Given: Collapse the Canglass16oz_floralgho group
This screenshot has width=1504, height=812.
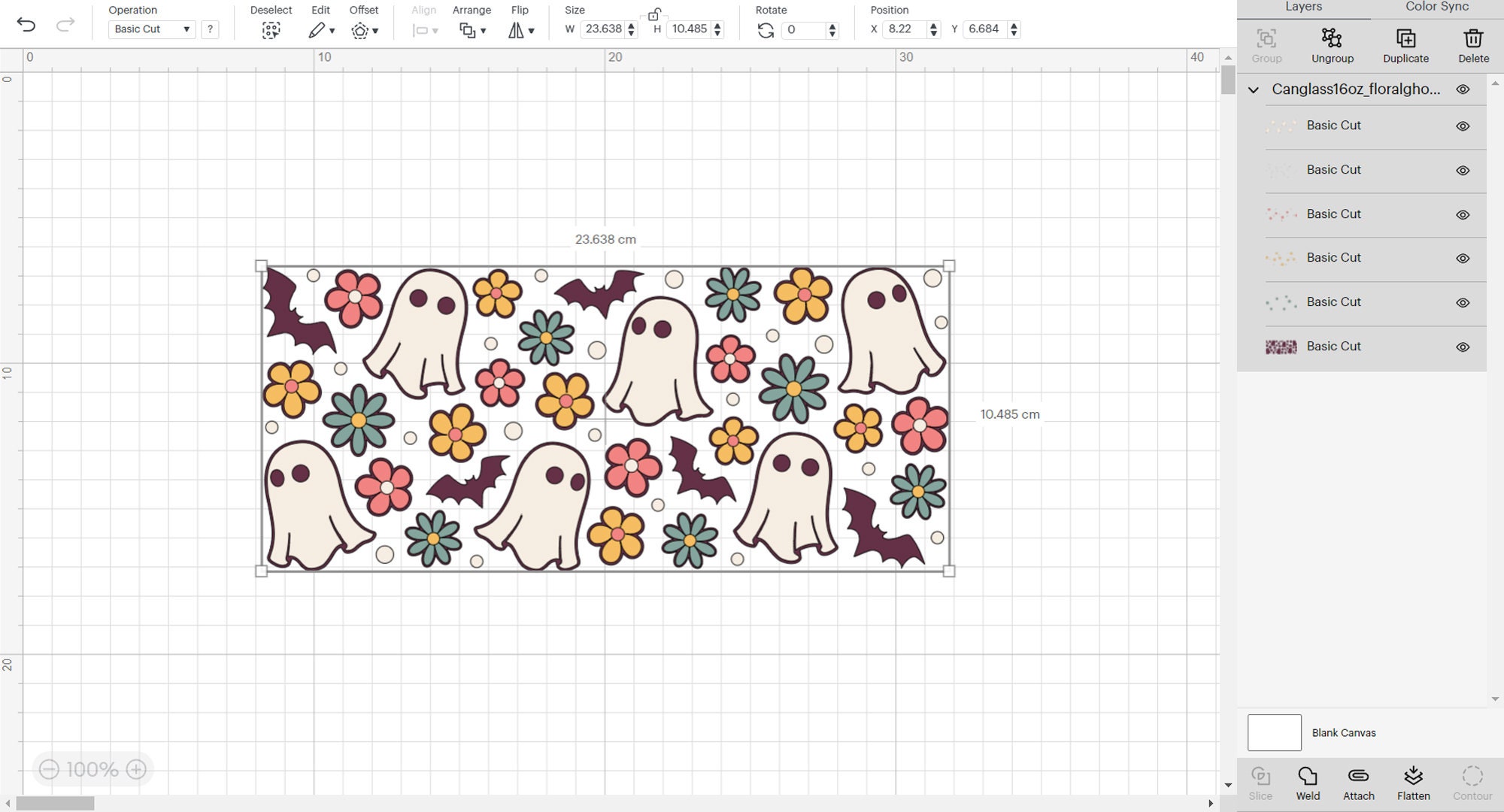Looking at the screenshot, I should 1253,89.
